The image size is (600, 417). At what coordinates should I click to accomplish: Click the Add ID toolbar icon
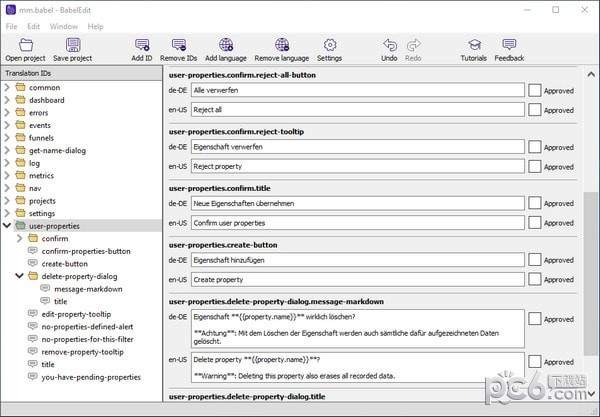coord(141,46)
